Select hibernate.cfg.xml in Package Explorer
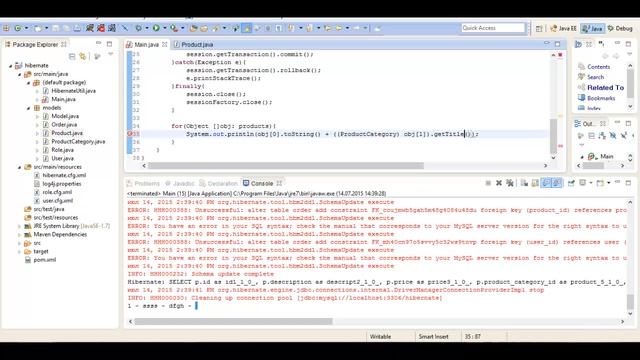 (x=64, y=176)
